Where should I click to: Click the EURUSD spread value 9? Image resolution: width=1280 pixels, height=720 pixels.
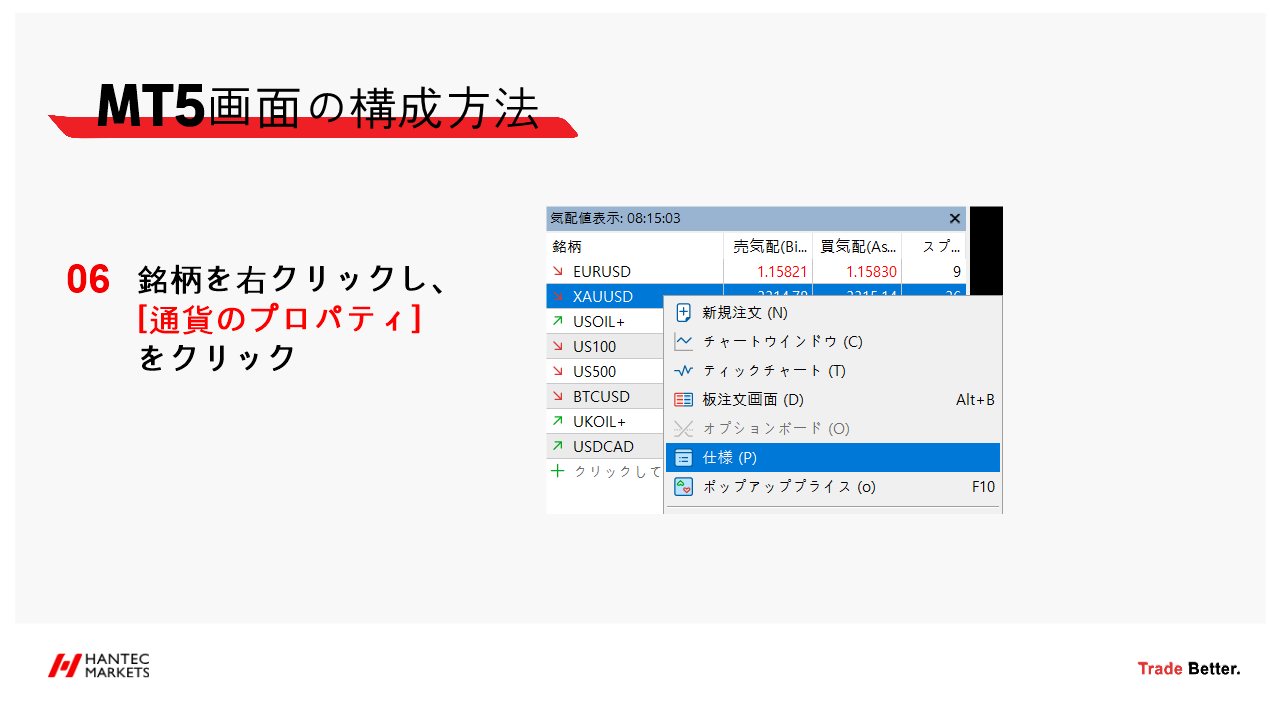point(957,272)
